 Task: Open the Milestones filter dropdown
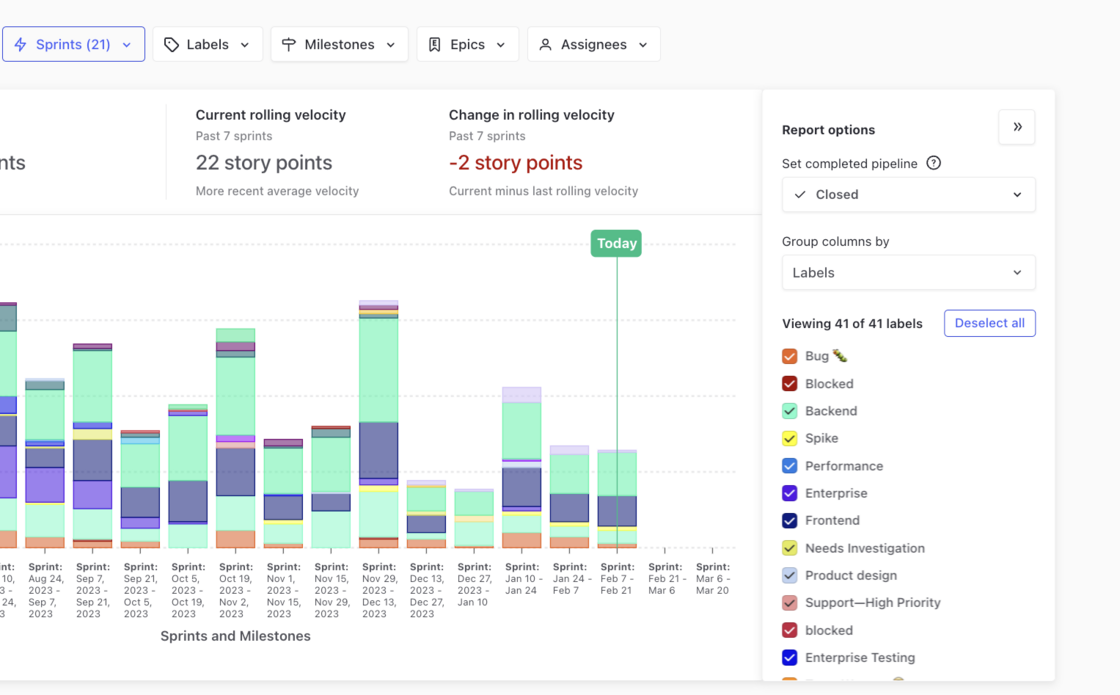click(x=339, y=44)
